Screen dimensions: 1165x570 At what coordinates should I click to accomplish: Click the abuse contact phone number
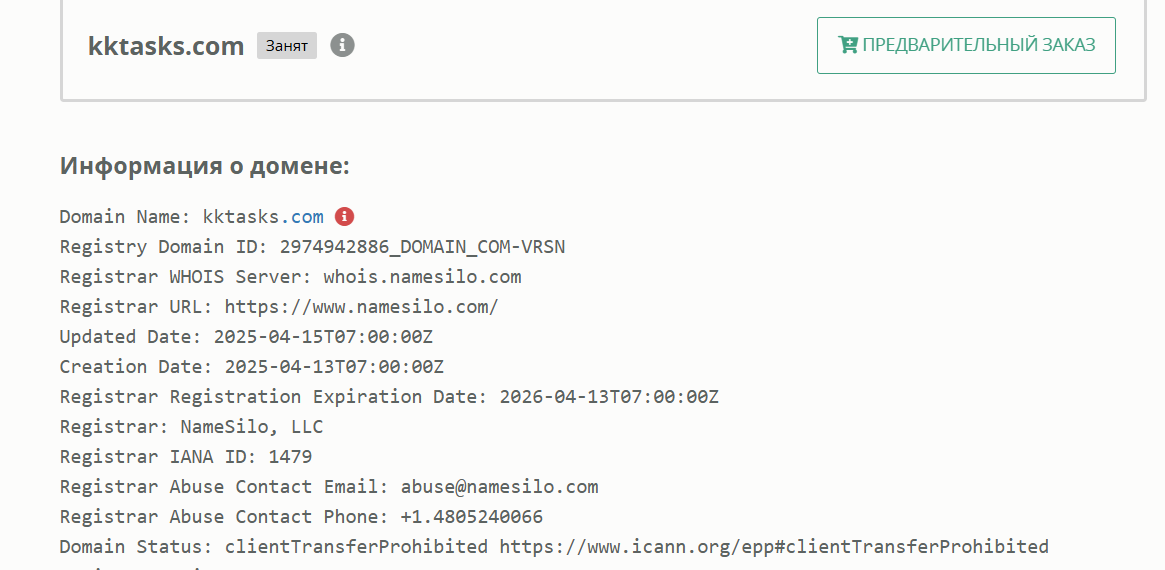[472, 516]
